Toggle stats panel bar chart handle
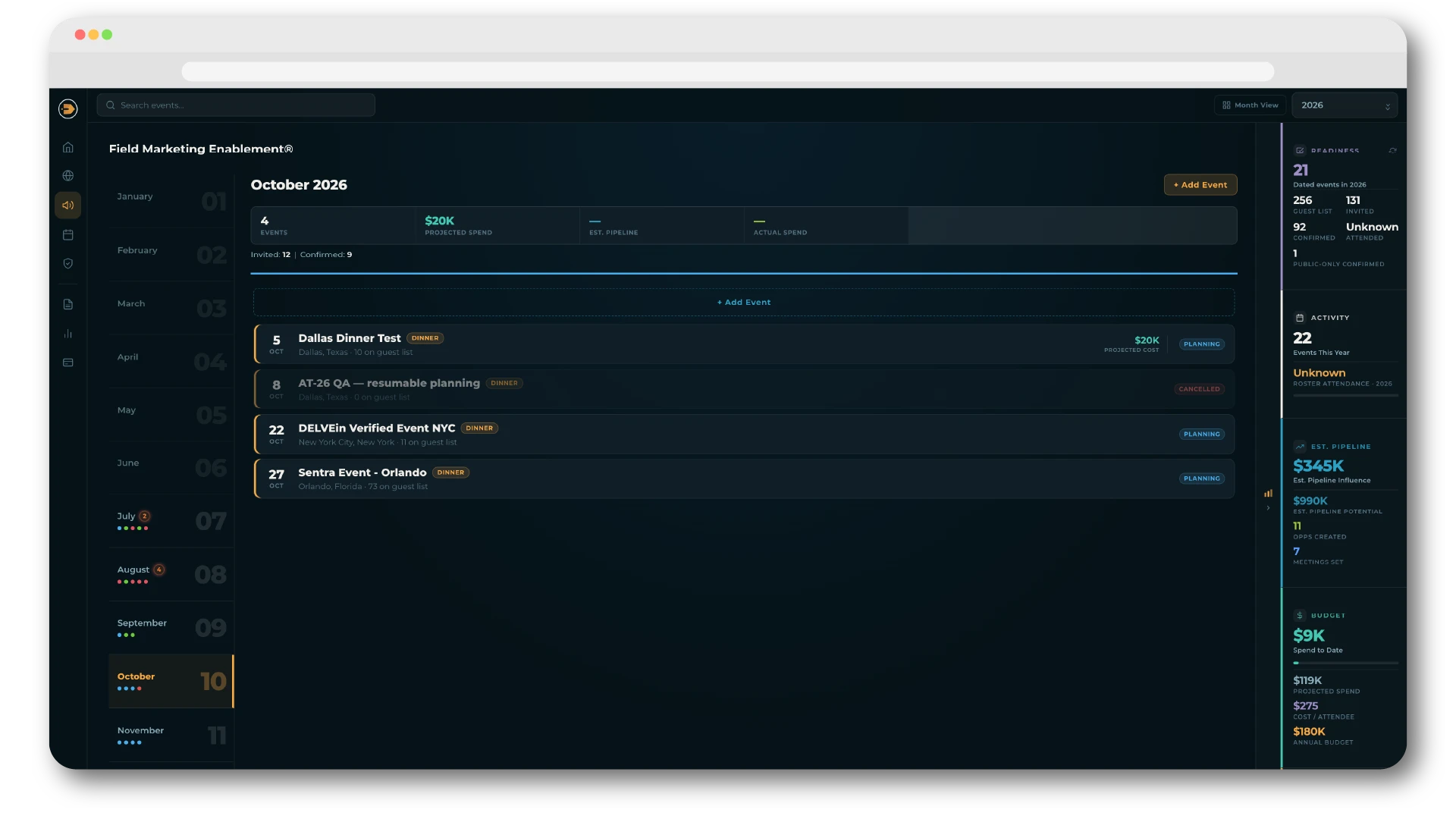Viewport: 1456px width, 819px height. 1268,493
